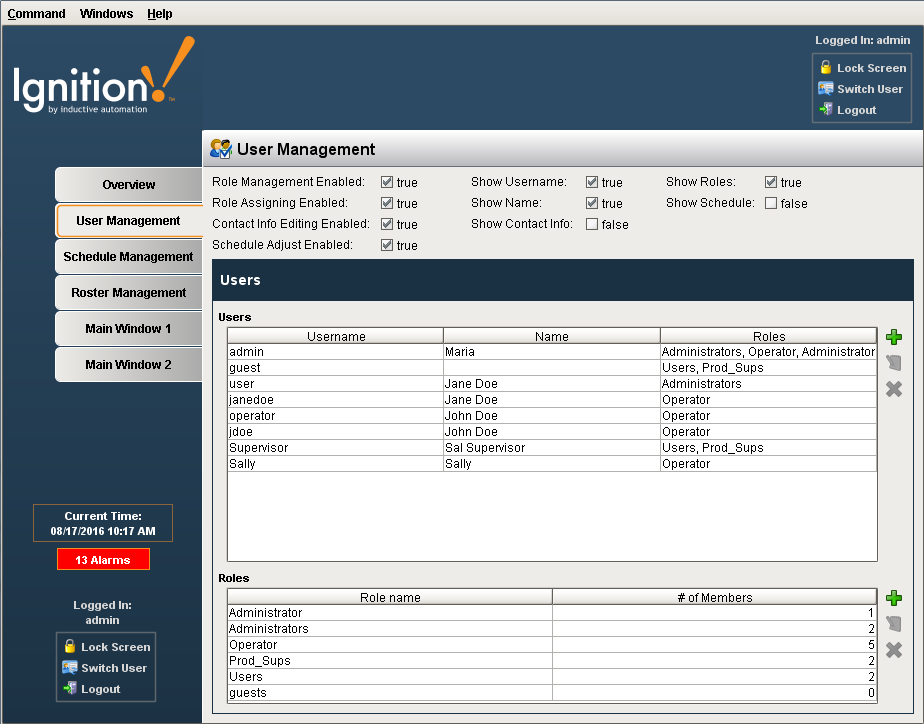Open the Windows menu
This screenshot has height=724, width=924.
(x=106, y=13)
